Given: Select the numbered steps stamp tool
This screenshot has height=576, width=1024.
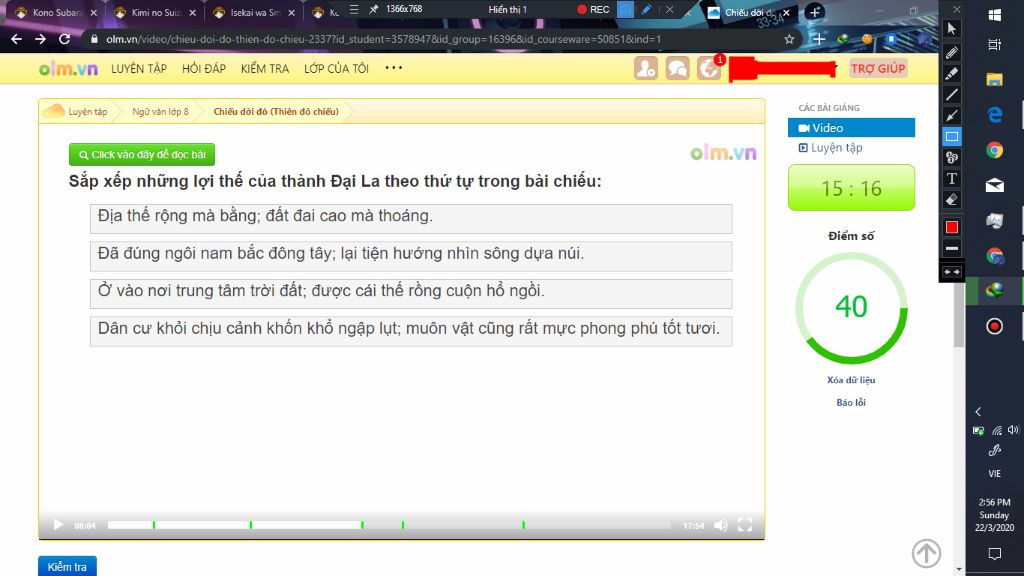Looking at the screenshot, I should tap(952, 157).
